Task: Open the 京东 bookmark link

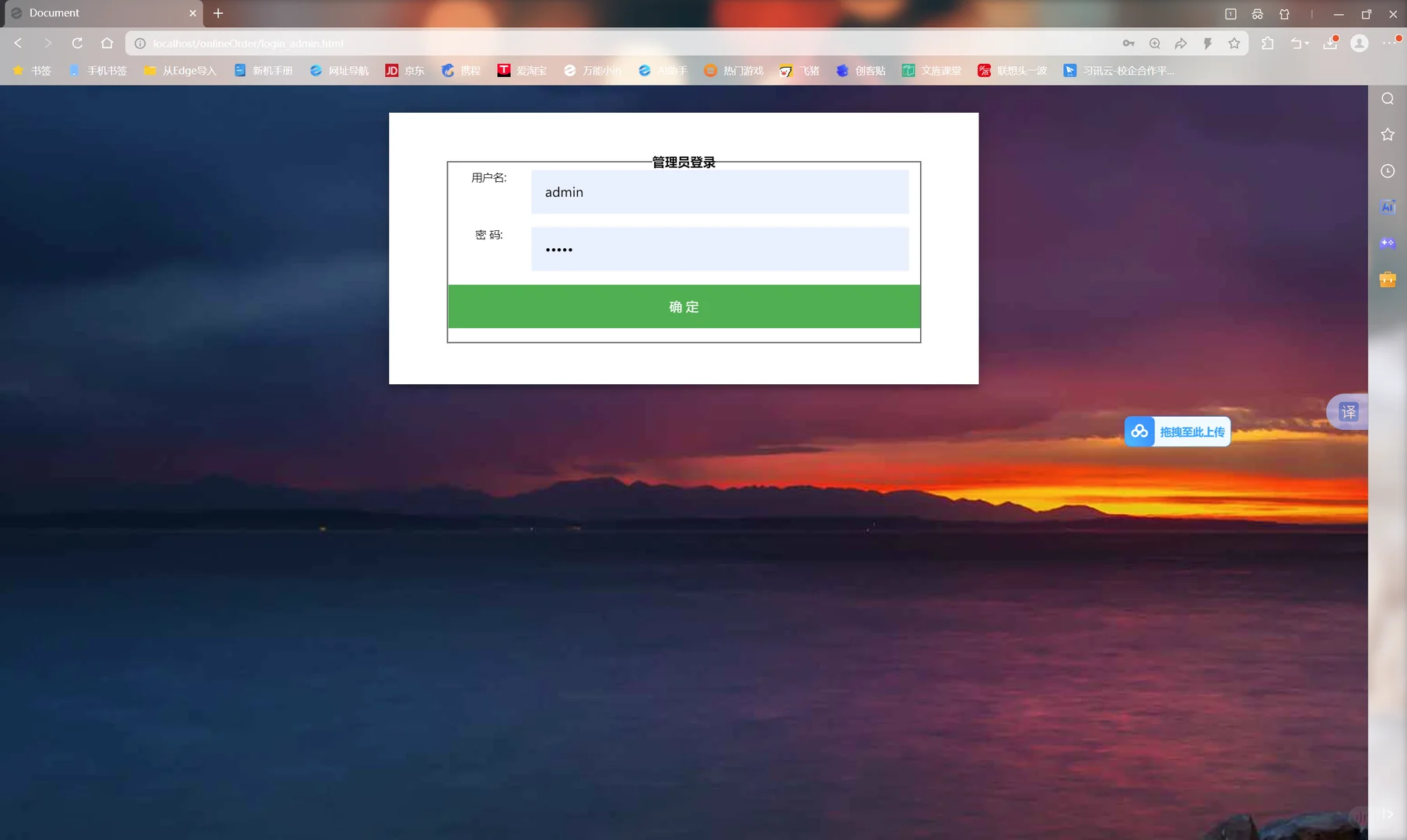Action: [405, 70]
